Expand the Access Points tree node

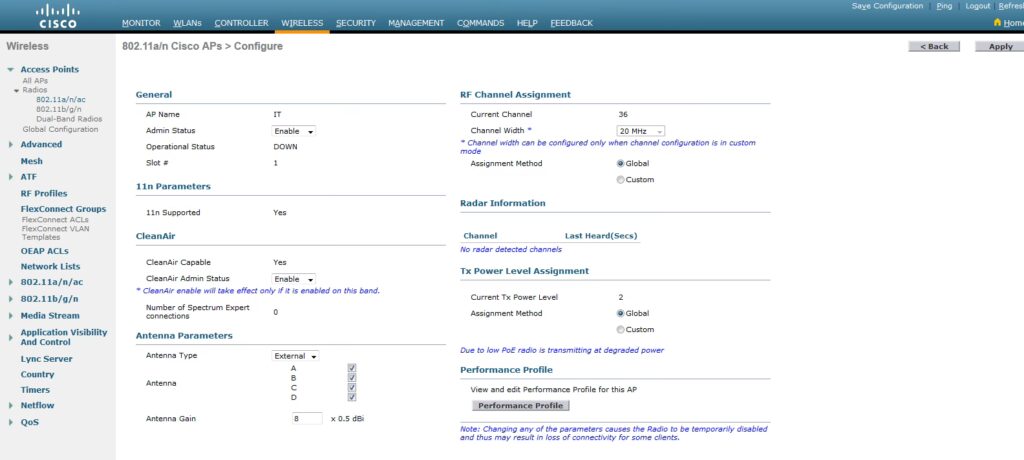coord(11,70)
